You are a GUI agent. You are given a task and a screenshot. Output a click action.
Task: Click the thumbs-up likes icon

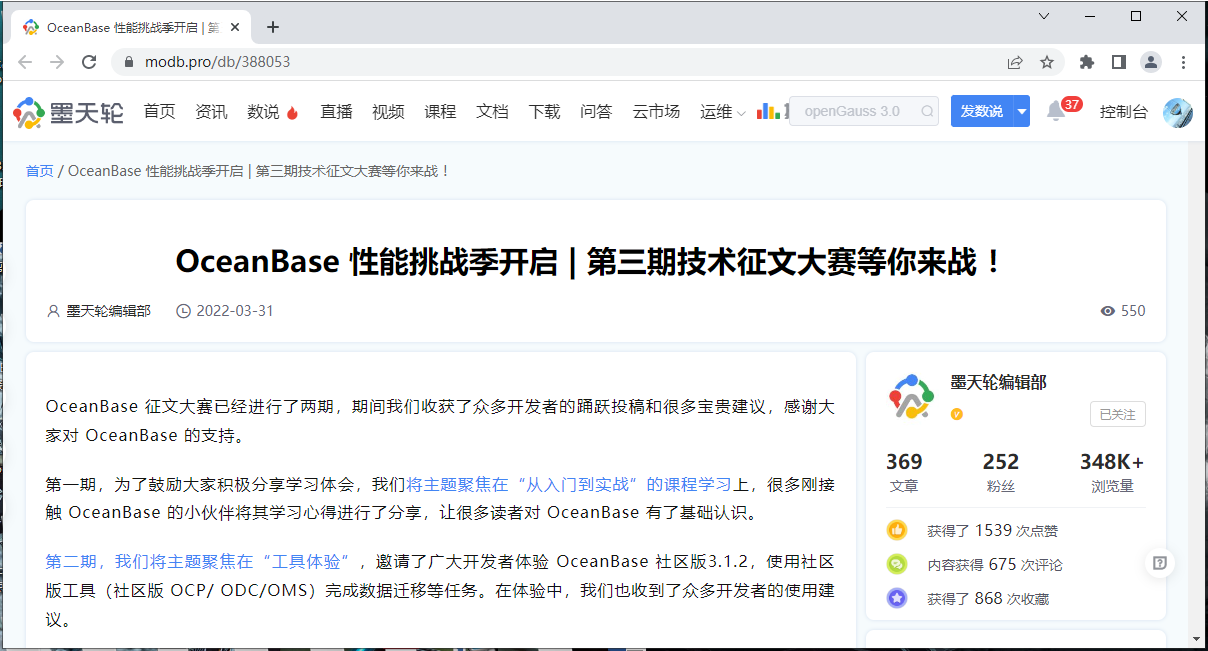tap(897, 530)
